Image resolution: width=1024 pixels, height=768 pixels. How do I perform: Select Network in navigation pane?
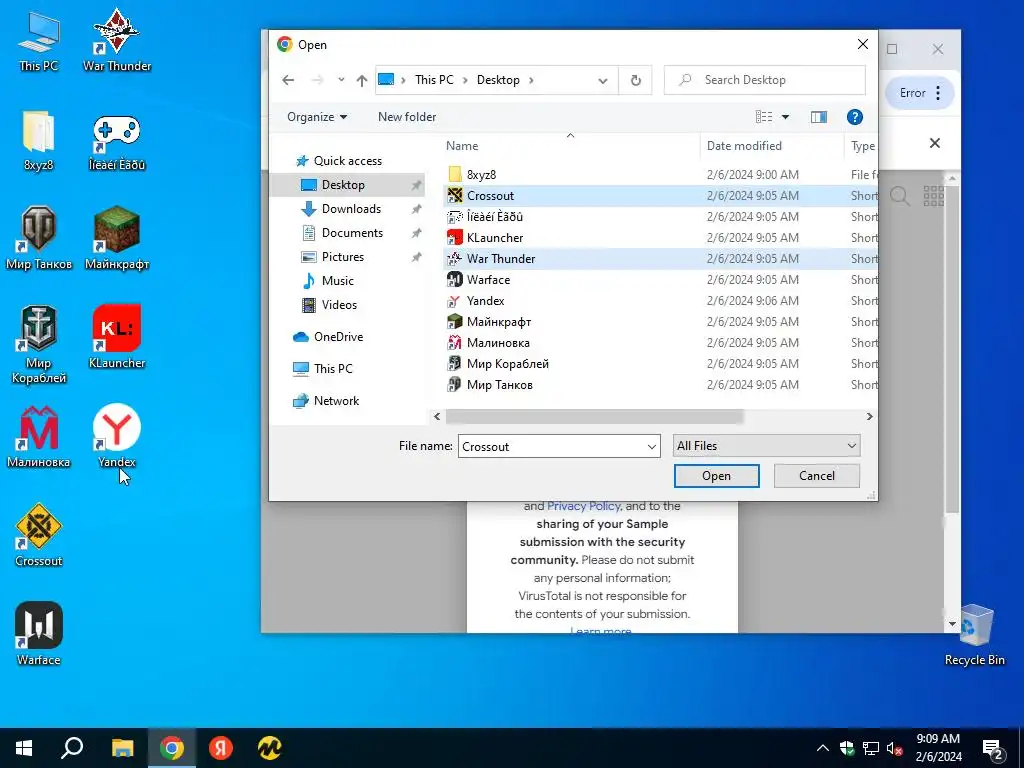coord(336,401)
